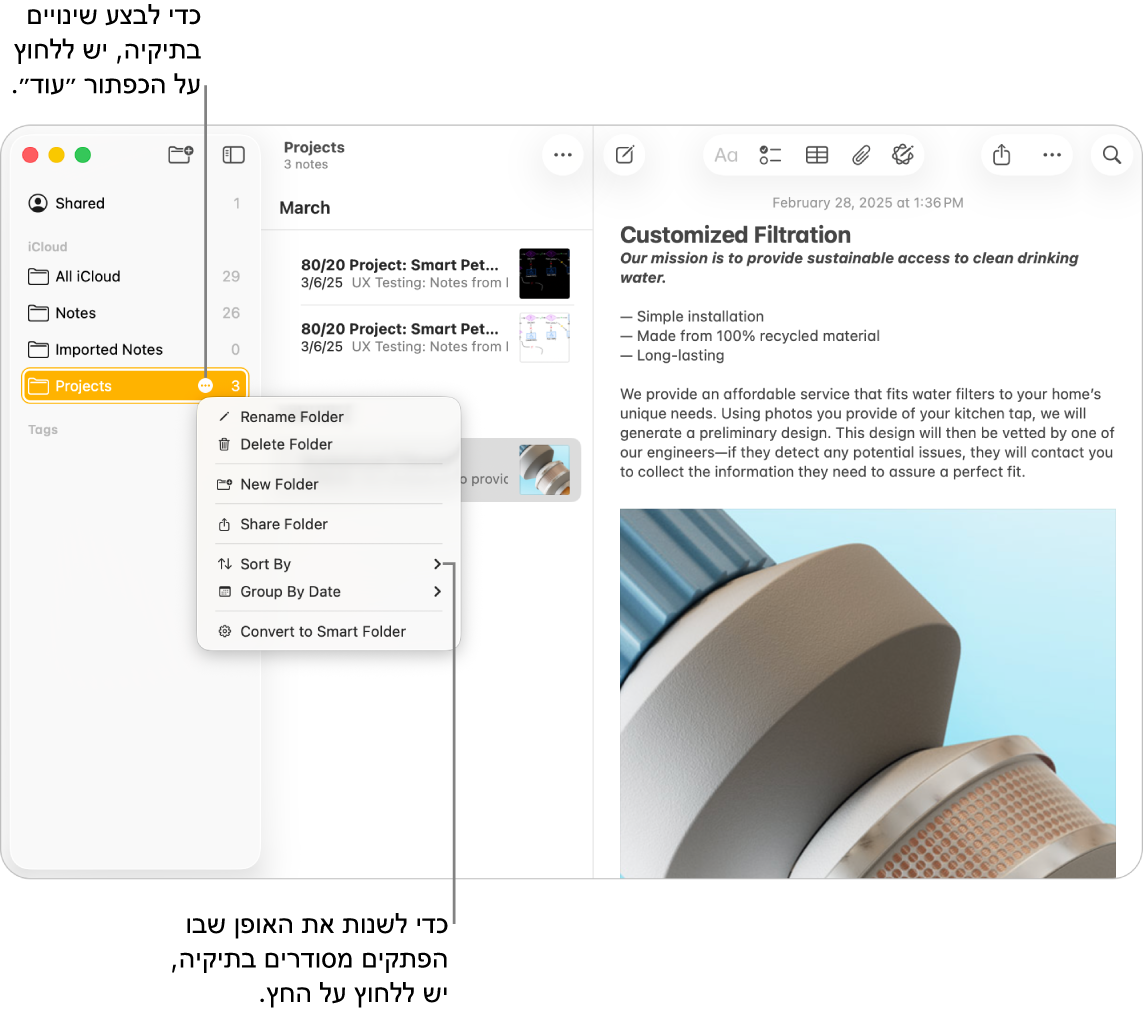Viewport: 1146px width, 1011px height.
Task: Click Convert to Smart Folder
Action: 322,632
